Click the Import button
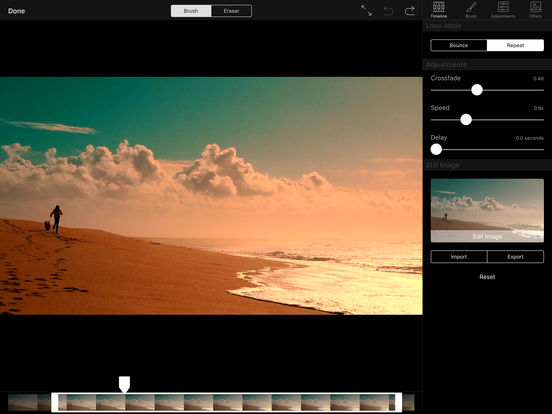The width and height of the screenshot is (552, 414). tap(459, 257)
